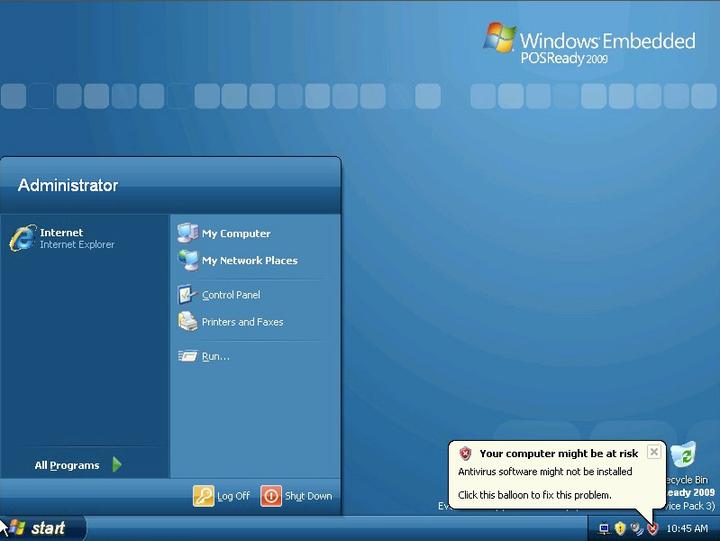Open Internet Explorer from the Start menu
The image size is (720, 541).
[60, 238]
